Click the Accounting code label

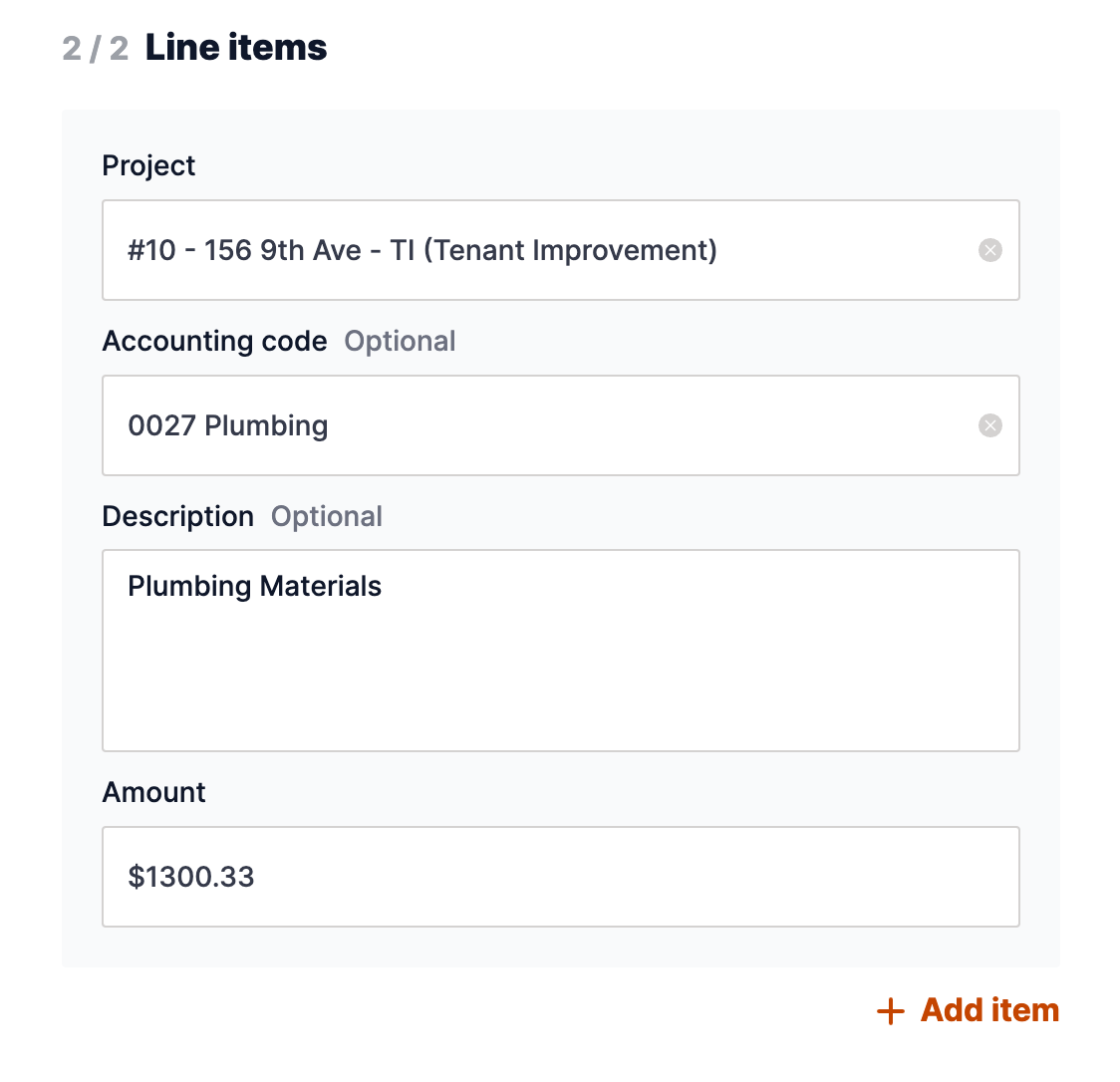click(214, 342)
